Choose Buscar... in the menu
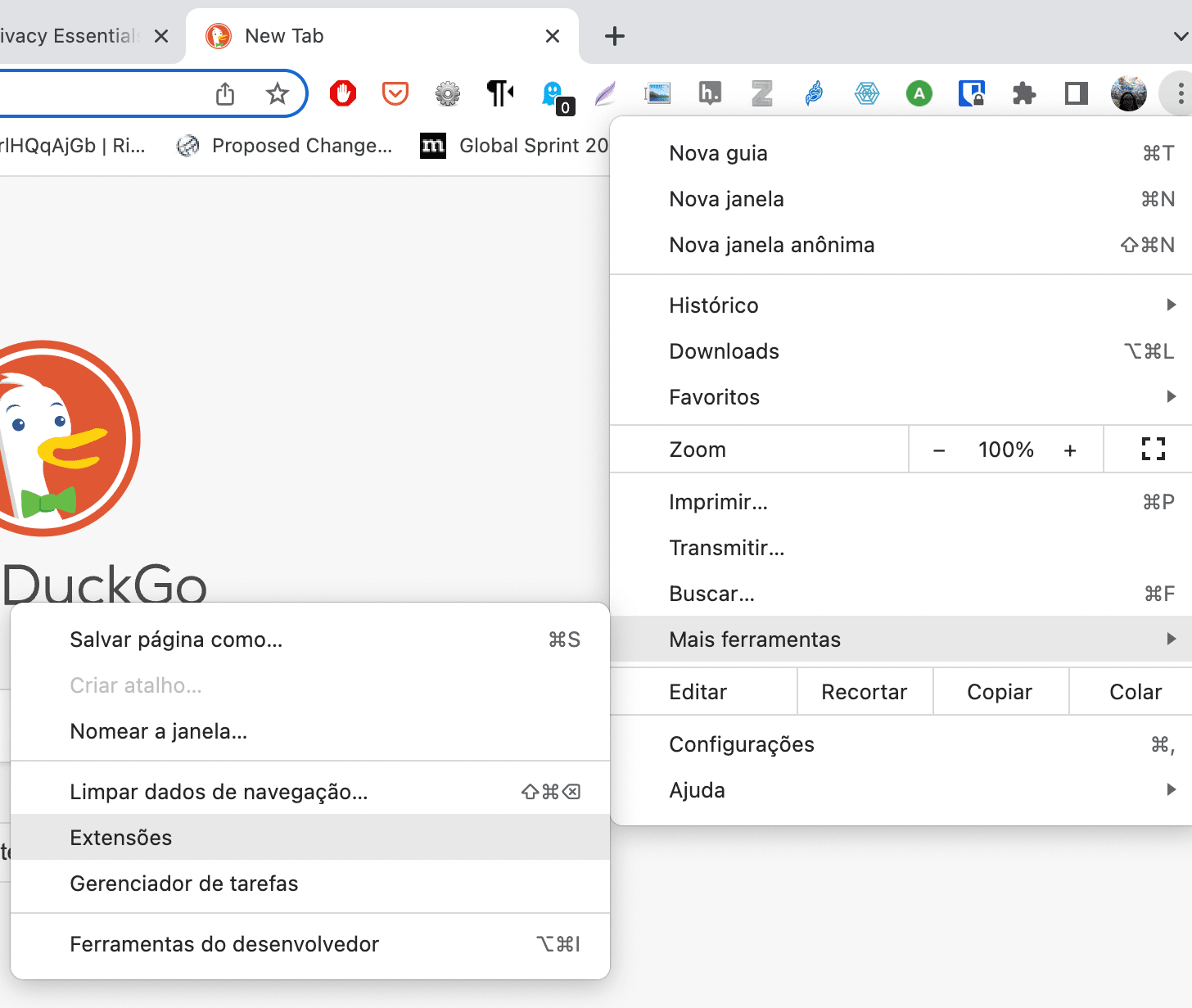The width and height of the screenshot is (1192, 1008). click(x=901, y=594)
